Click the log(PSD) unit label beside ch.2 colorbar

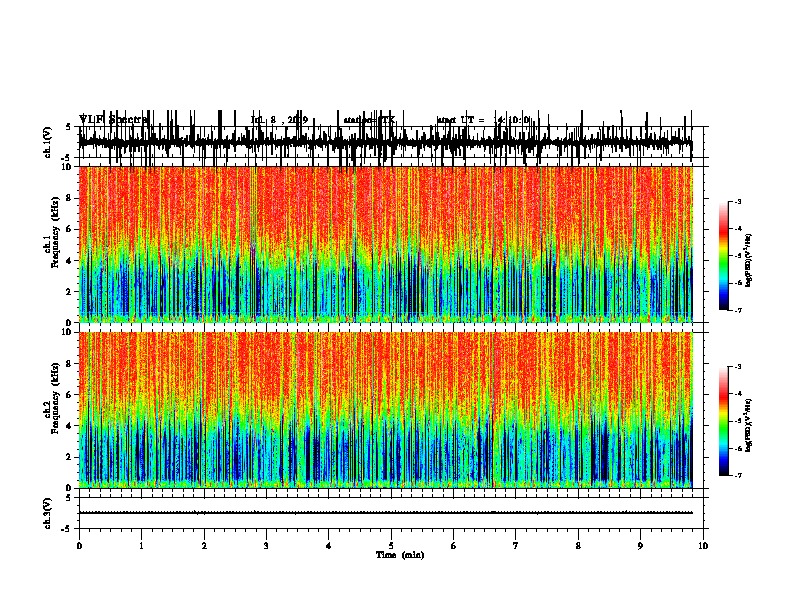749,426
